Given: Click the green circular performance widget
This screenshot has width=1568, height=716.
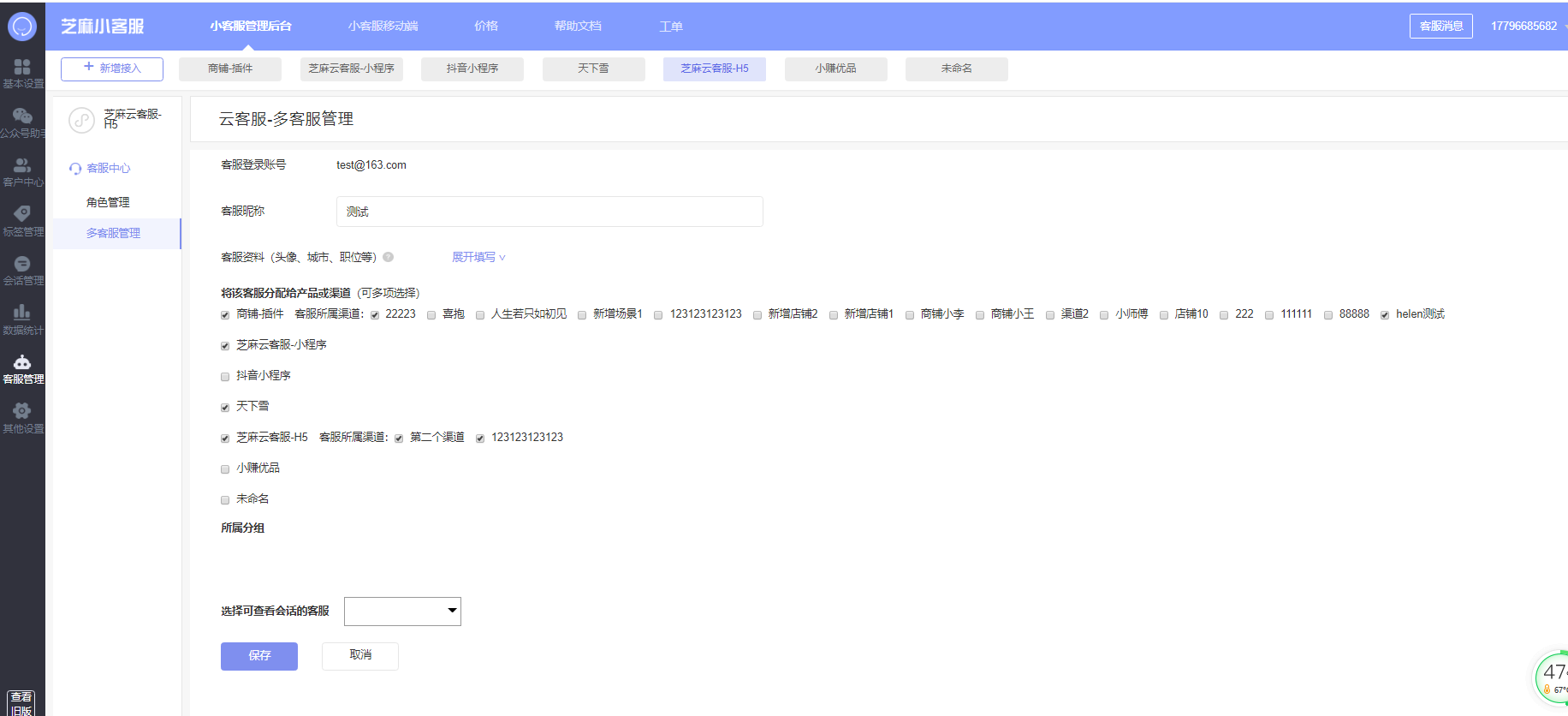Looking at the screenshot, I should pos(1552,678).
